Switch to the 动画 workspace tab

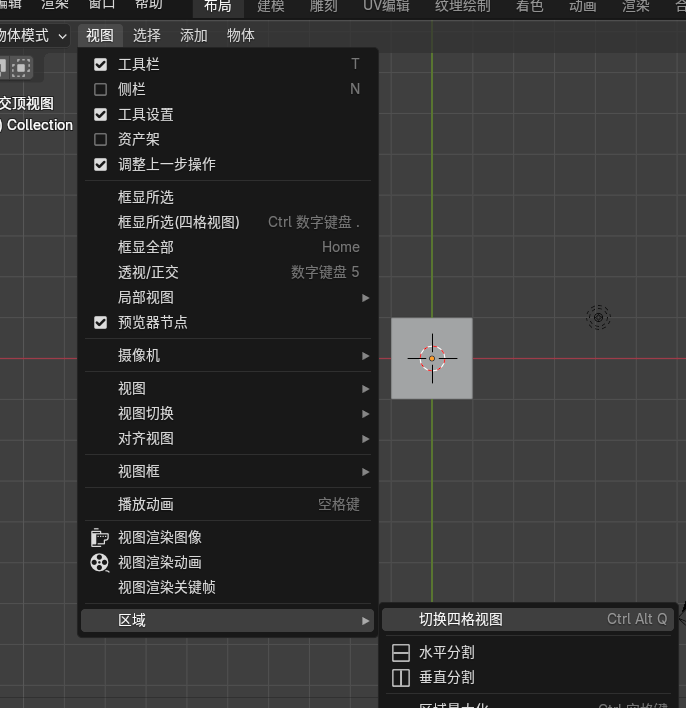tap(583, 6)
